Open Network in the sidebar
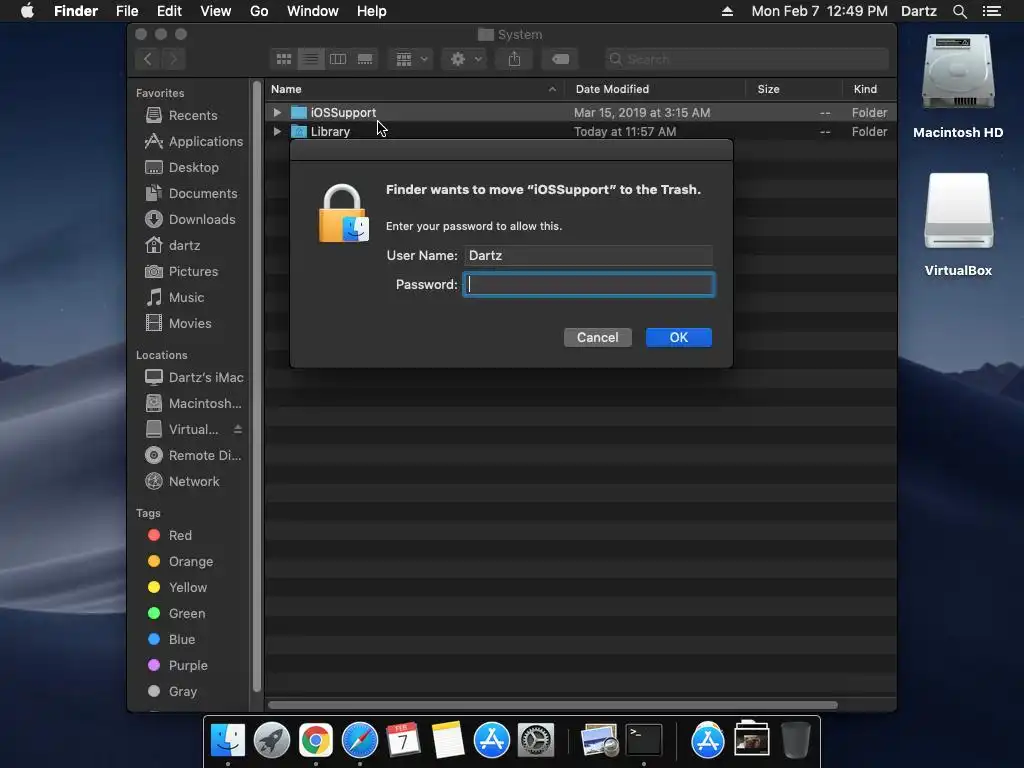1024x768 pixels. (x=182, y=481)
